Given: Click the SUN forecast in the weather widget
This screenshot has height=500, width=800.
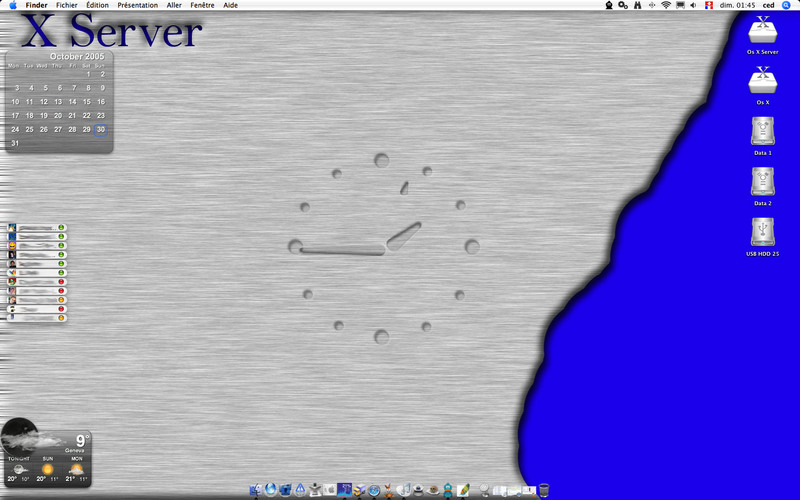Looking at the screenshot, I should click(x=47, y=469).
